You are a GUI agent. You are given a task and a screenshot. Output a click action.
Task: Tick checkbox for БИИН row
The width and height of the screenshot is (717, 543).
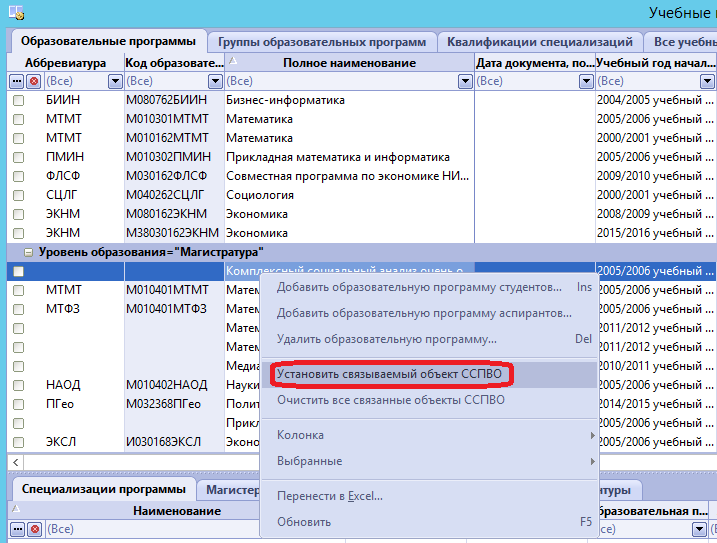pos(18,100)
